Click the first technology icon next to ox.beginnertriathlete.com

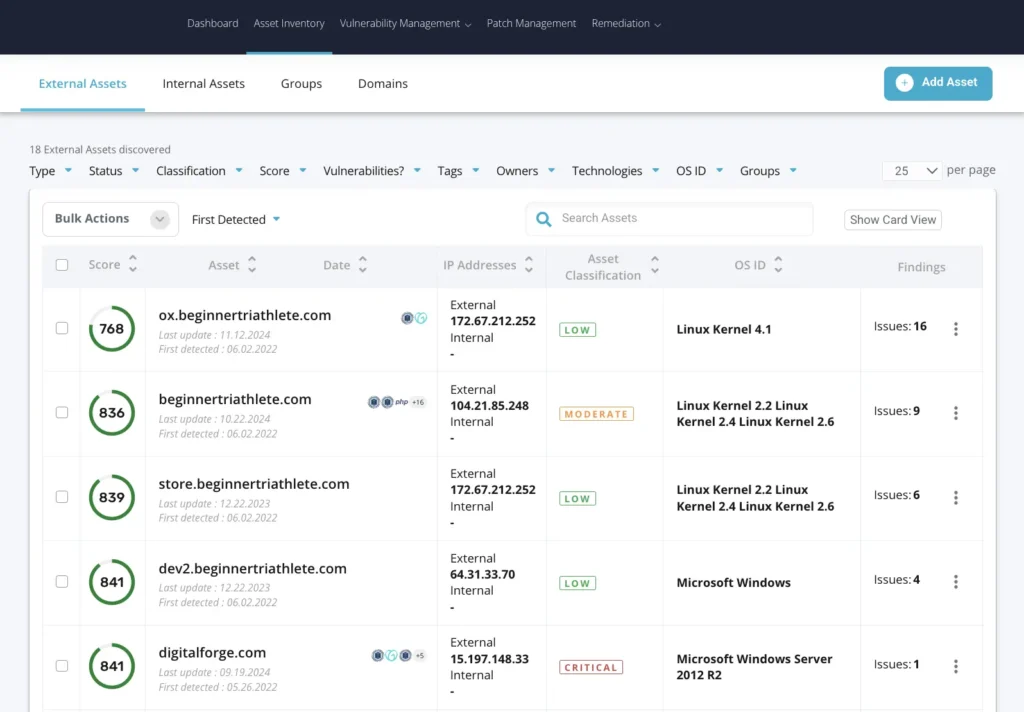pos(406,317)
